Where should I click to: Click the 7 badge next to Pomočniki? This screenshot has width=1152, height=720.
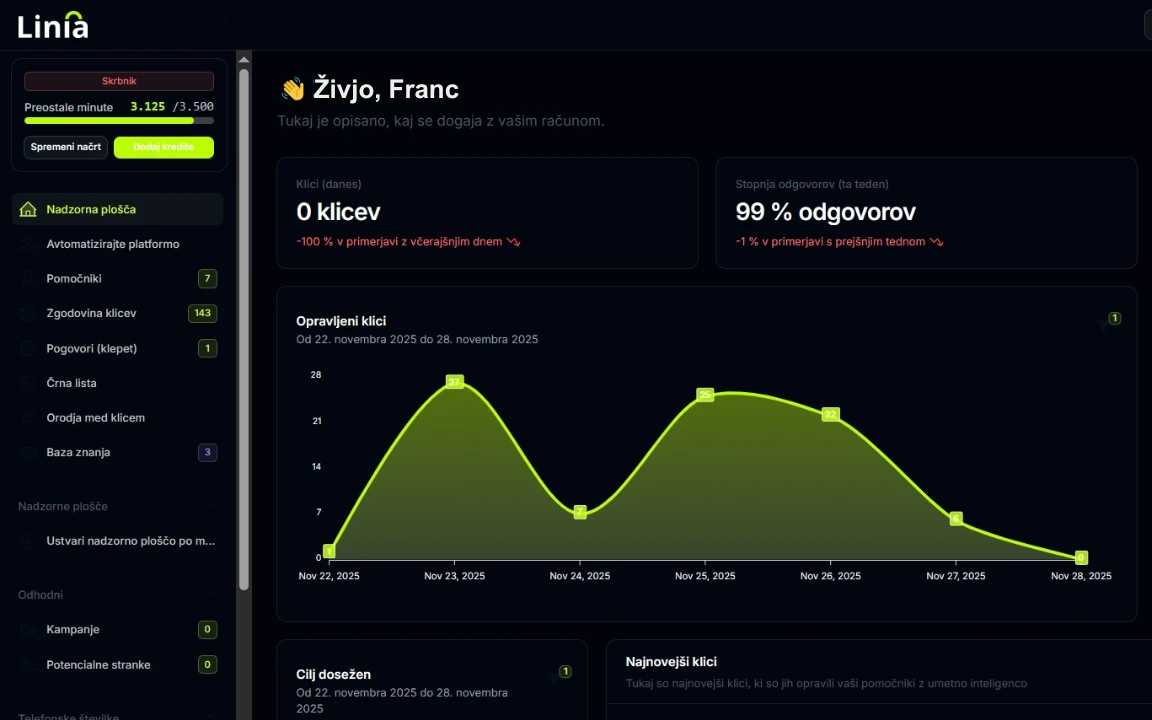207,279
